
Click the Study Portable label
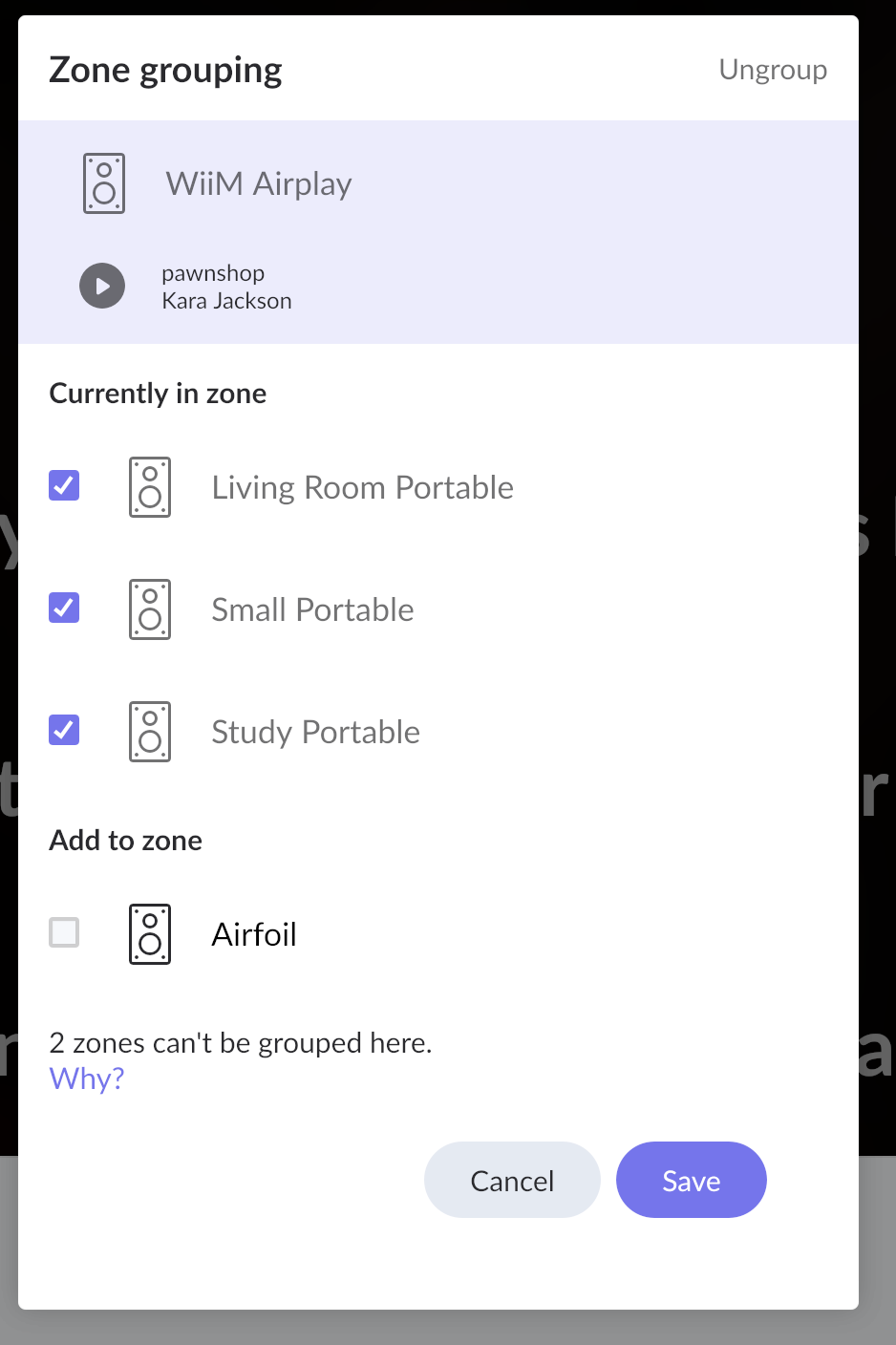[x=316, y=732]
